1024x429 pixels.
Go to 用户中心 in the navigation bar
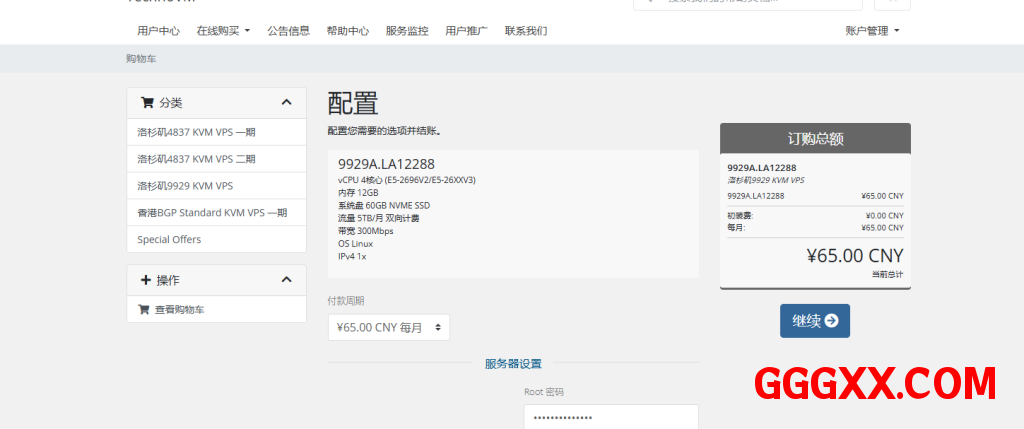click(x=158, y=31)
